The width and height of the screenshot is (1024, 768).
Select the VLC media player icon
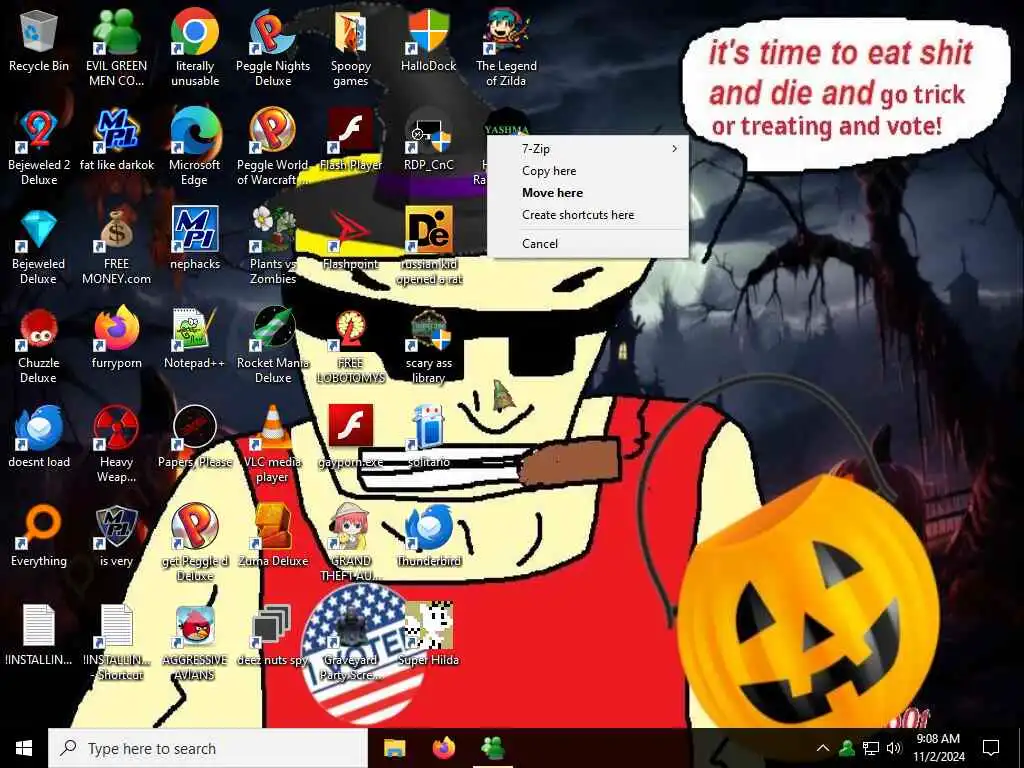tap(273, 429)
